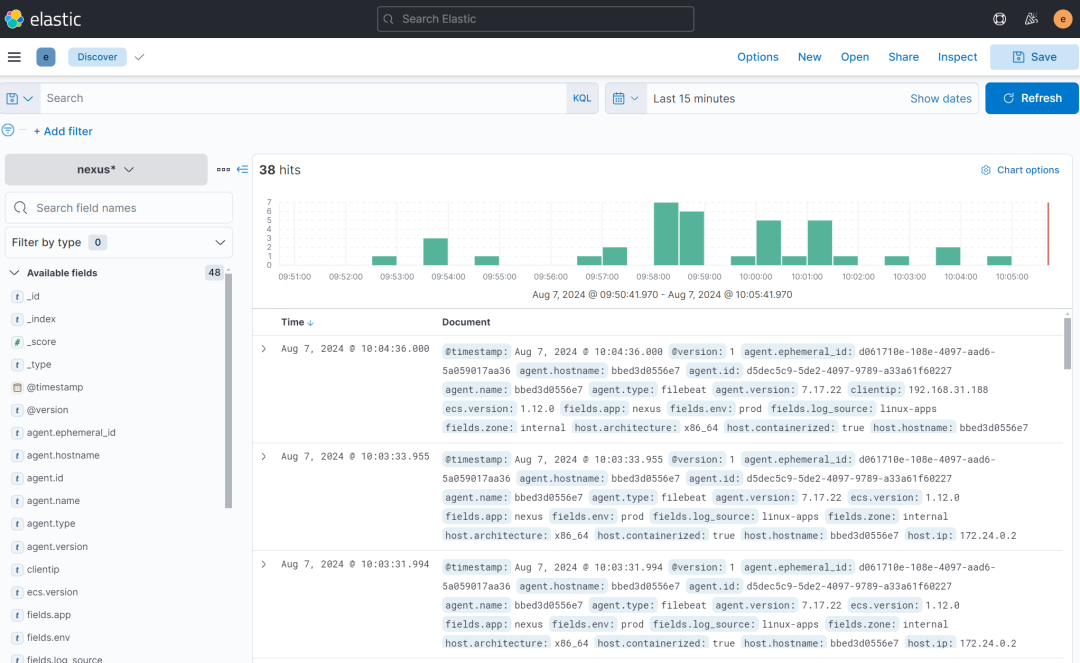
Task: Click the clientip field type icon
Action: click(17, 569)
